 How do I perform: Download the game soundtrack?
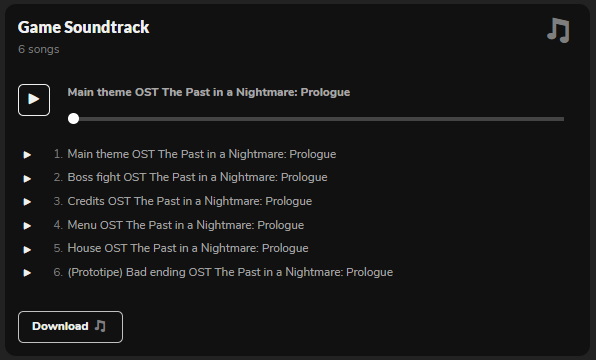point(70,327)
